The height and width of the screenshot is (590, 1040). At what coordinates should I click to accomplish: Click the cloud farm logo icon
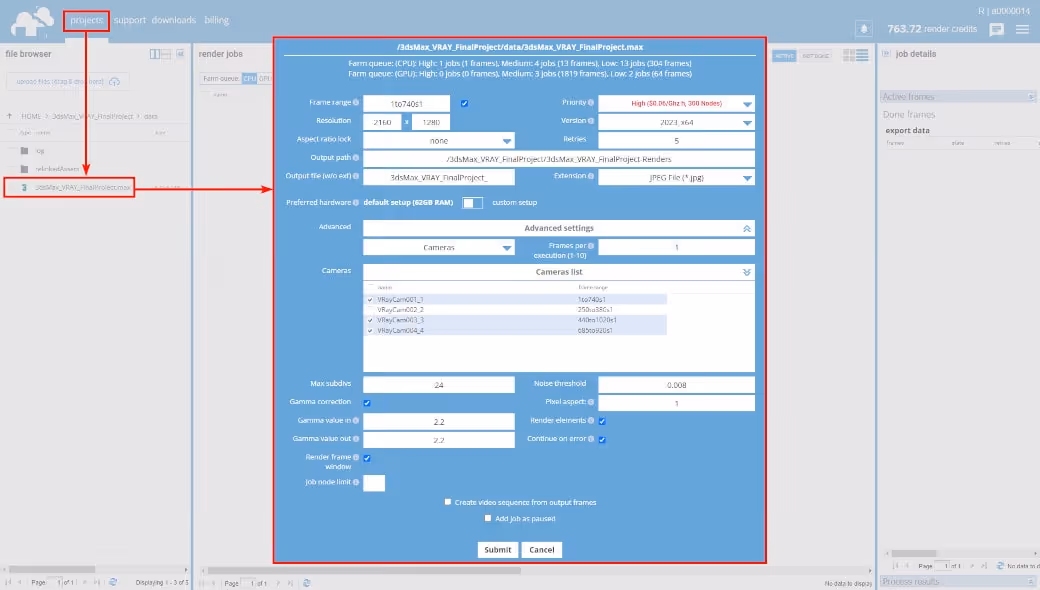point(32,21)
